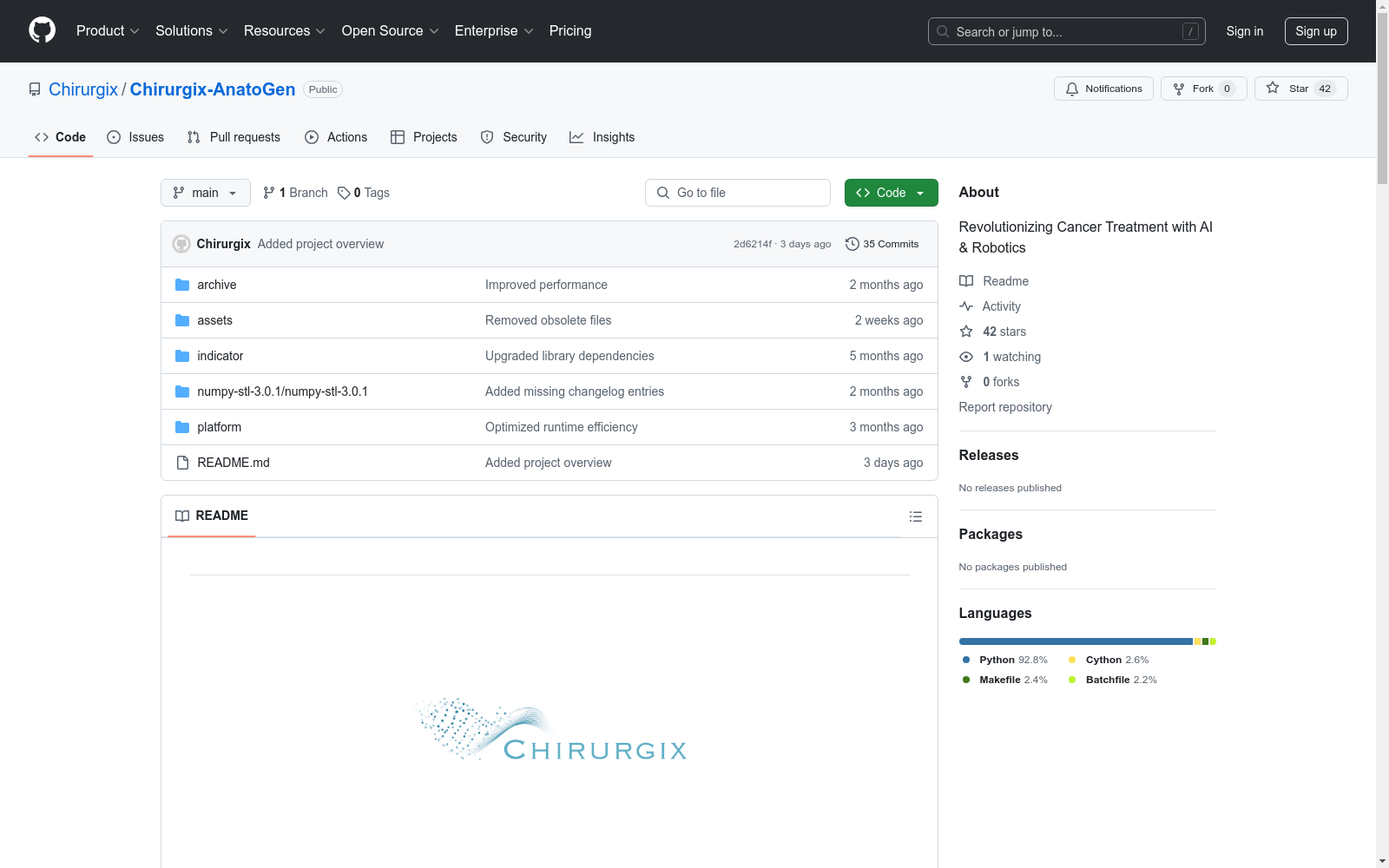Click the branch icon beside 1 Branch
This screenshot has width=1389, height=868.
[x=269, y=193]
